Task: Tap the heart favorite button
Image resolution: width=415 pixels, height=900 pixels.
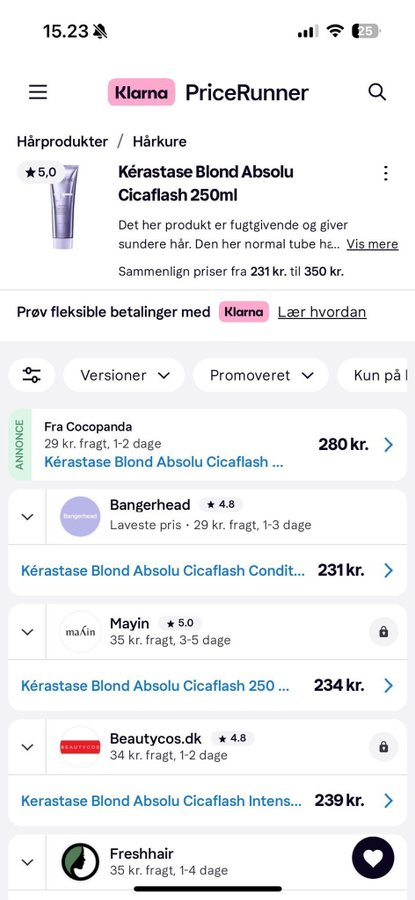Action: point(373,859)
